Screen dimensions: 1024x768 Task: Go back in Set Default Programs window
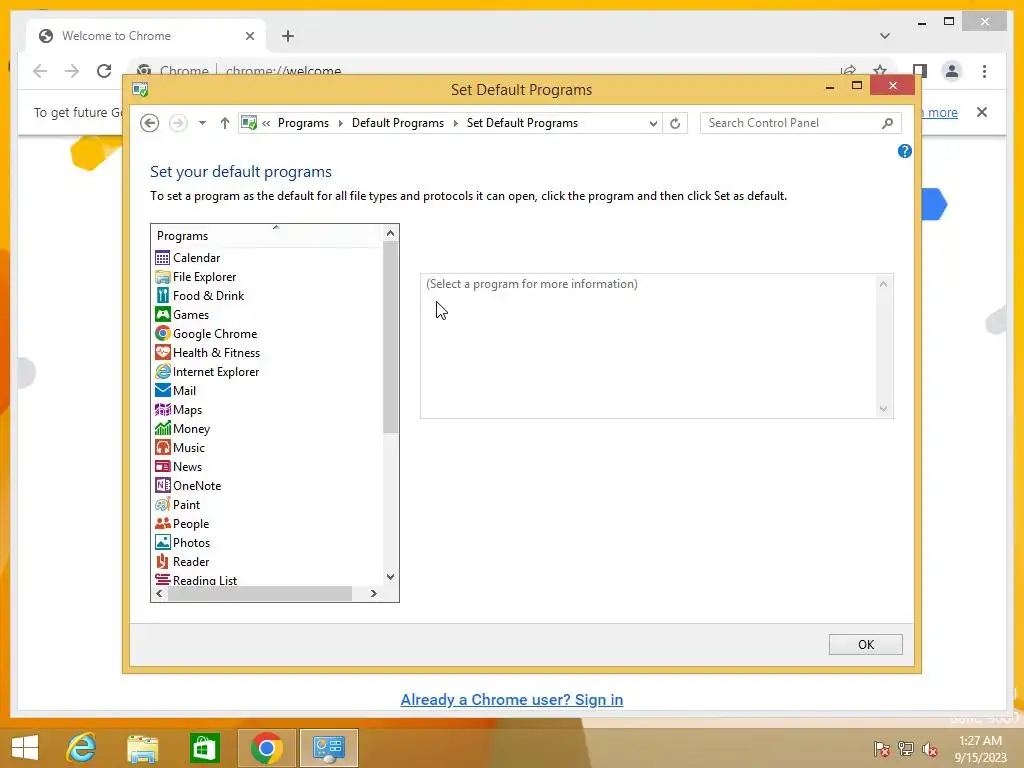pyautogui.click(x=150, y=123)
